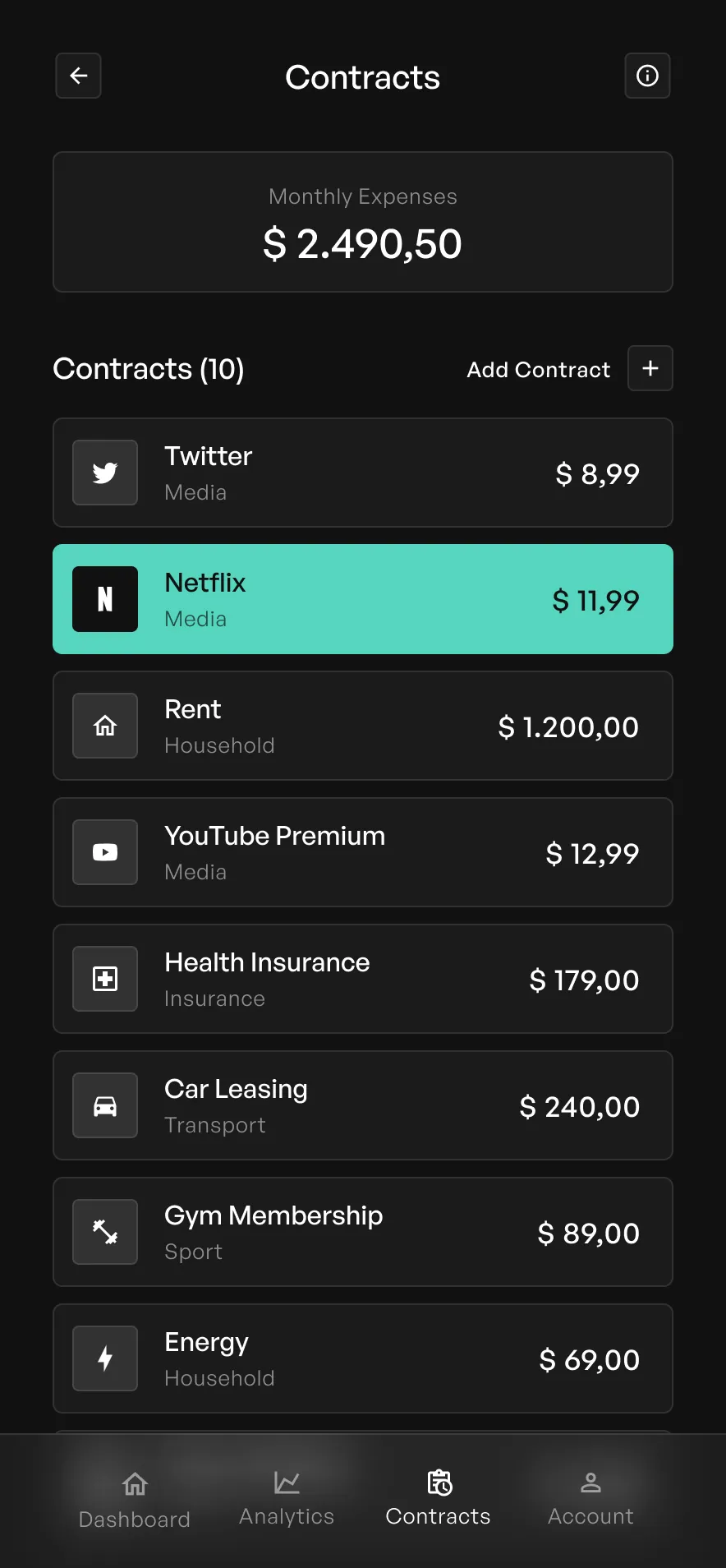This screenshot has width=726, height=1568.
Task: Click the YouTube Premium play icon
Action: click(105, 852)
